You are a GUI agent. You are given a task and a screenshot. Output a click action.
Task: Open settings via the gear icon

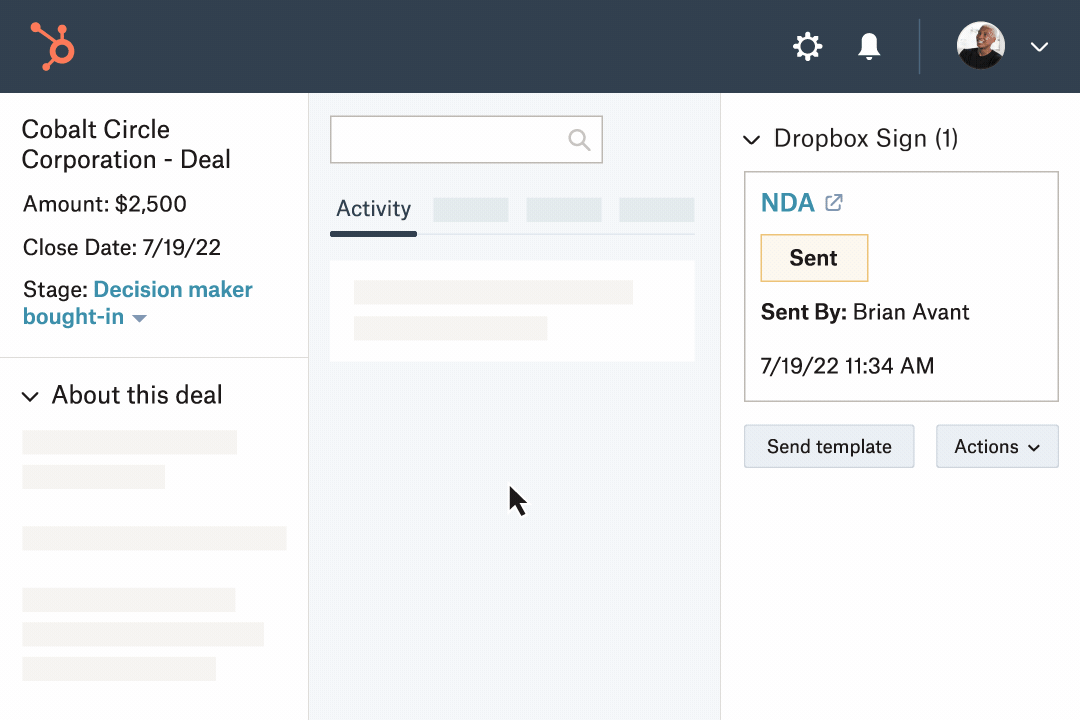(x=807, y=46)
